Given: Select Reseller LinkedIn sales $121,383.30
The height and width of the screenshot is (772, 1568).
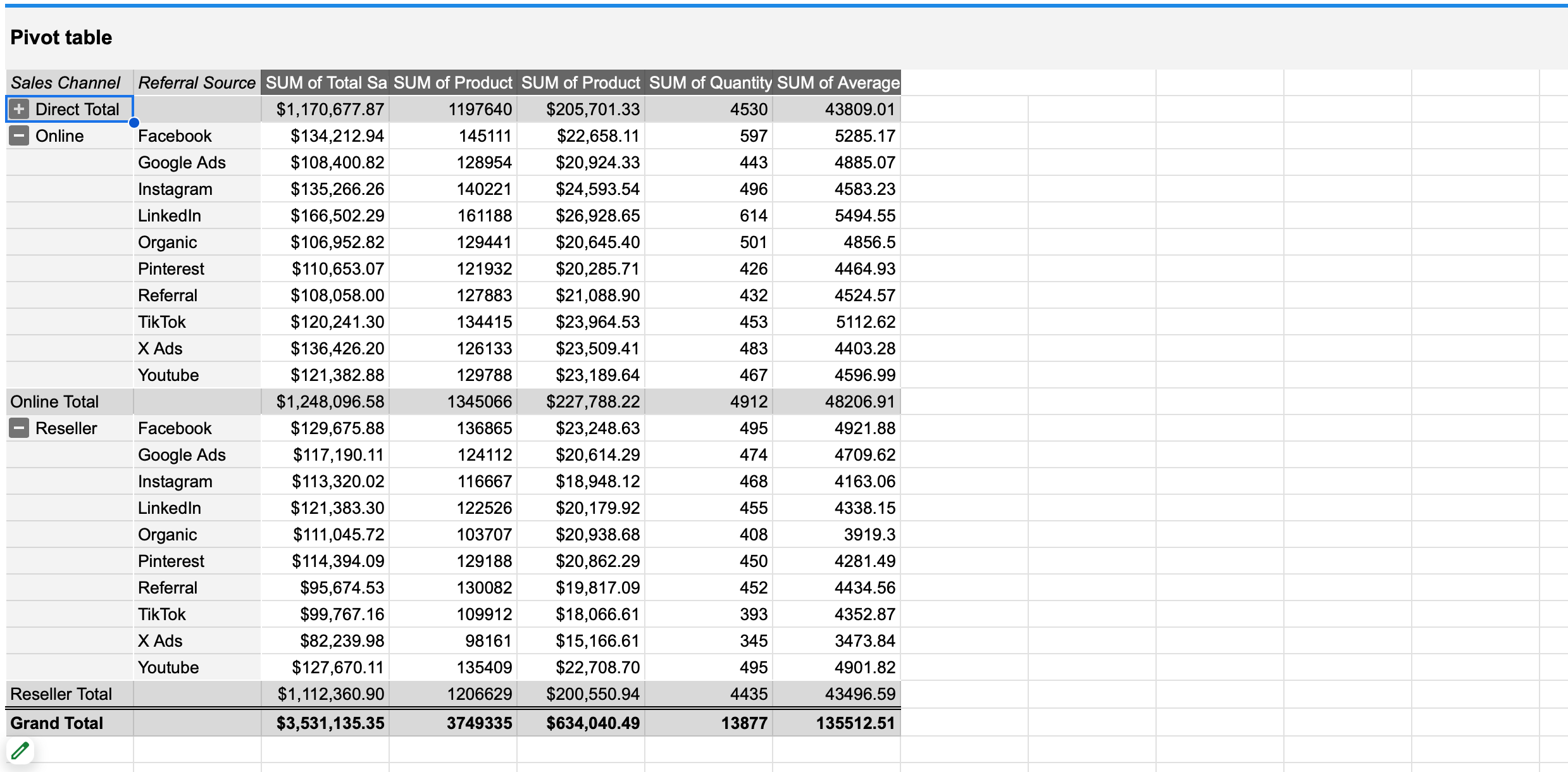Looking at the screenshot, I should click(x=325, y=508).
